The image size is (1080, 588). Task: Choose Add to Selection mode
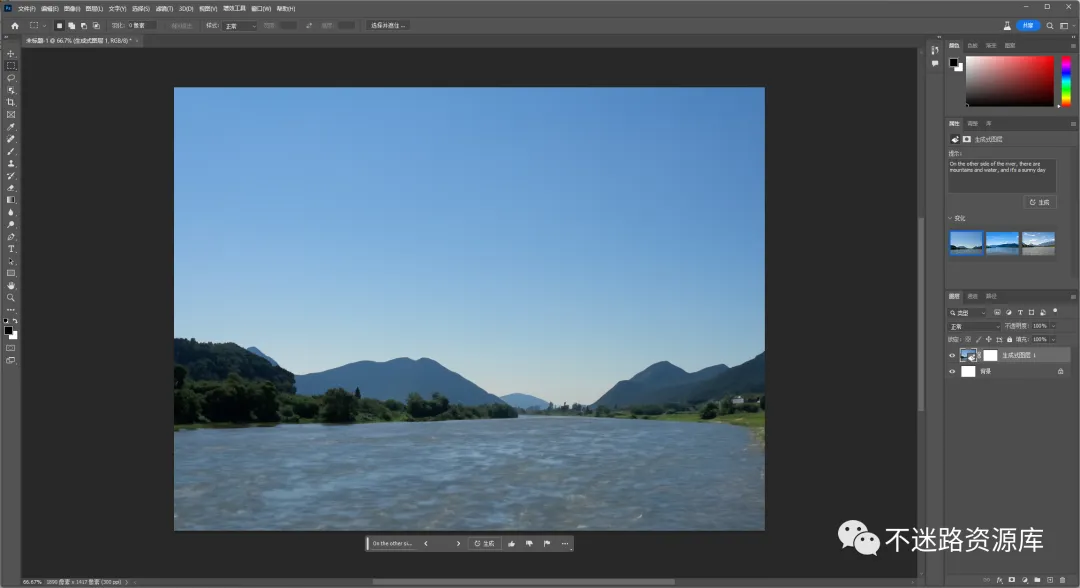click(x=72, y=25)
